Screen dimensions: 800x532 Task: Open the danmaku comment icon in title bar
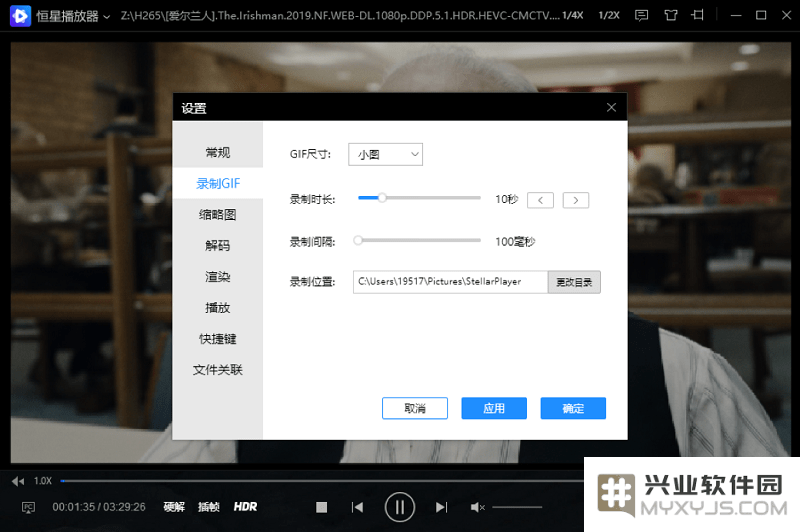click(641, 15)
